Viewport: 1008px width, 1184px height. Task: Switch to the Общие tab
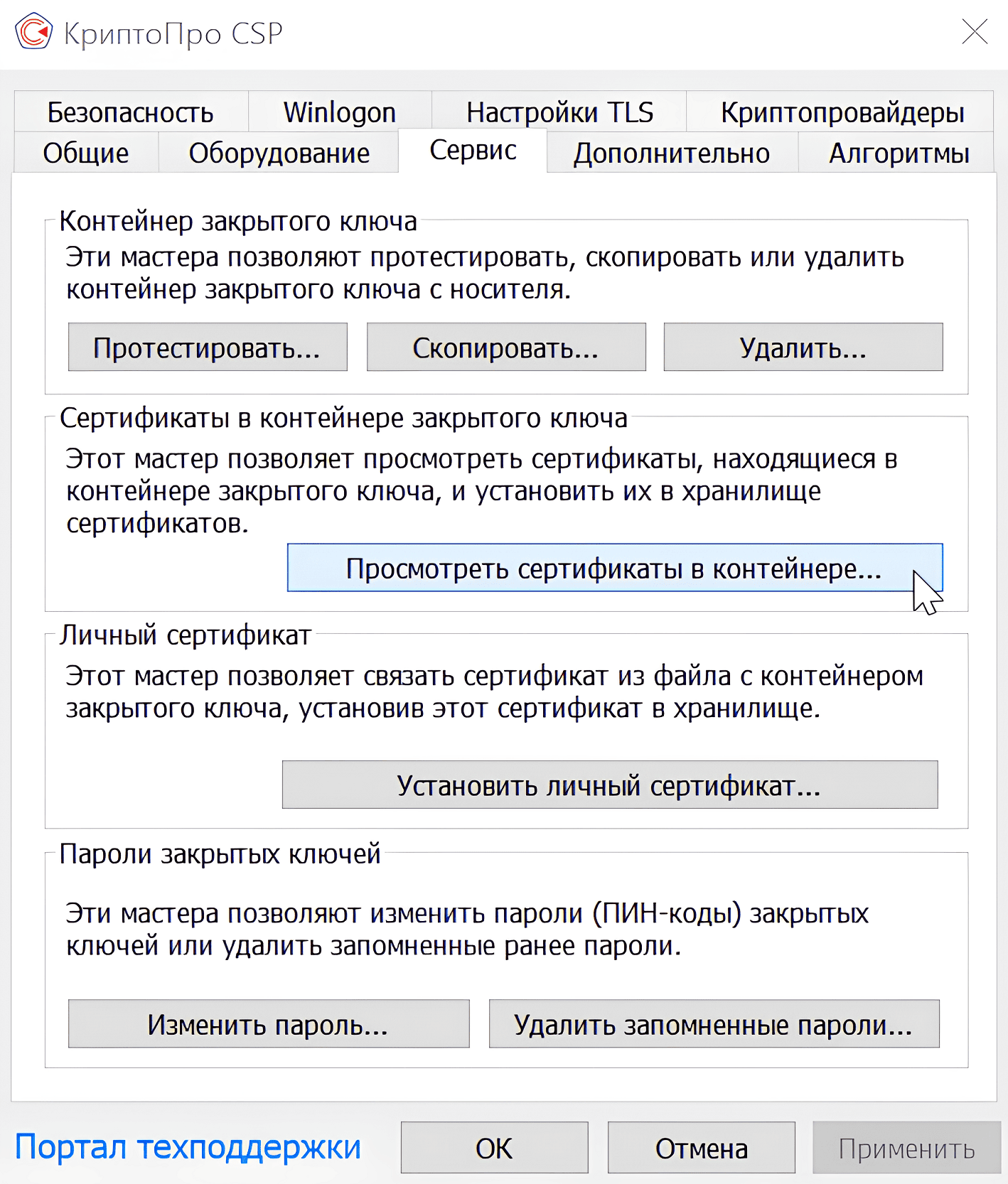click(x=86, y=153)
